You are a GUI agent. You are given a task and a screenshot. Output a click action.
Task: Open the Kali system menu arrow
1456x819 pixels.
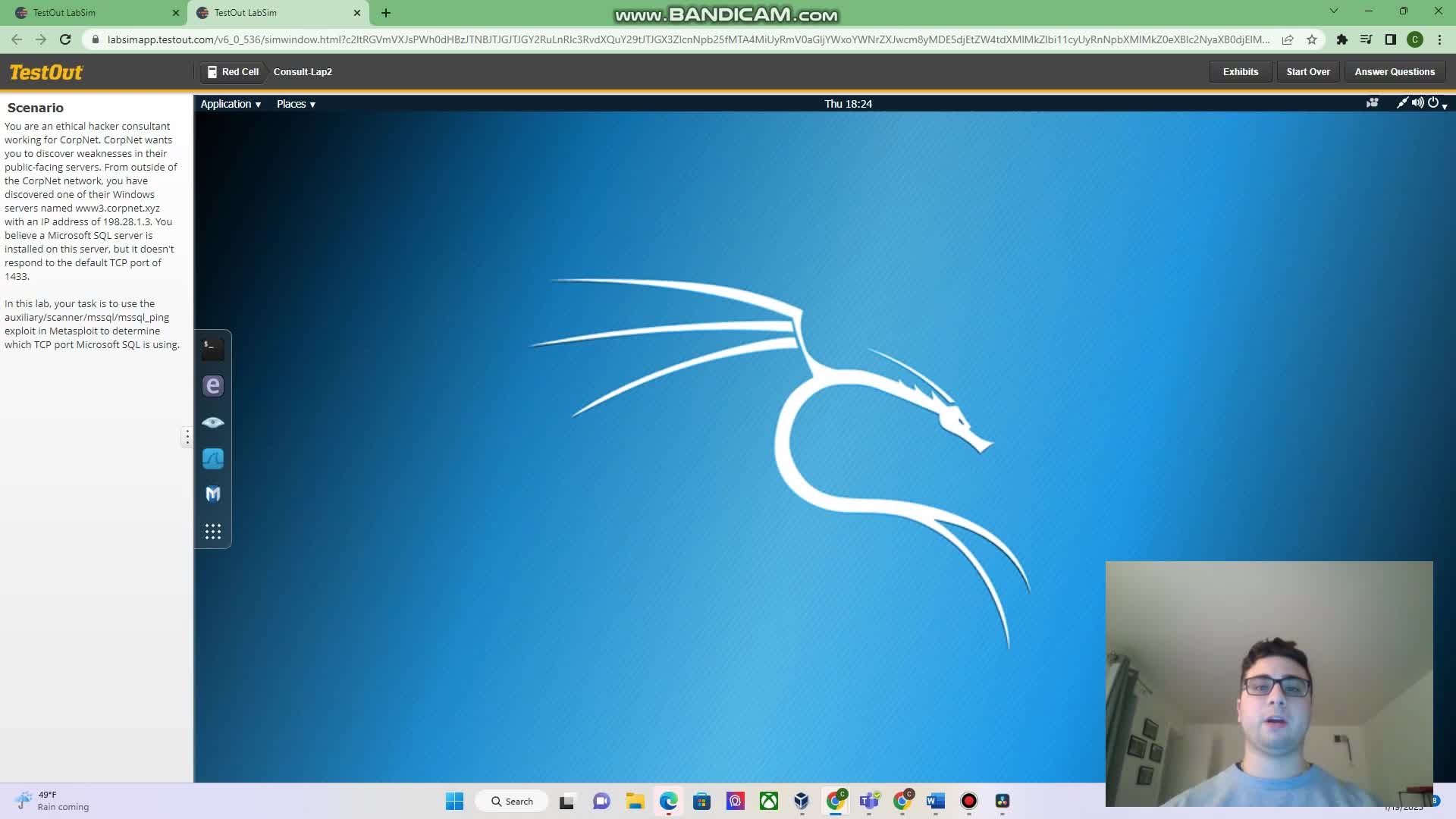click(x=1445, y=106)
